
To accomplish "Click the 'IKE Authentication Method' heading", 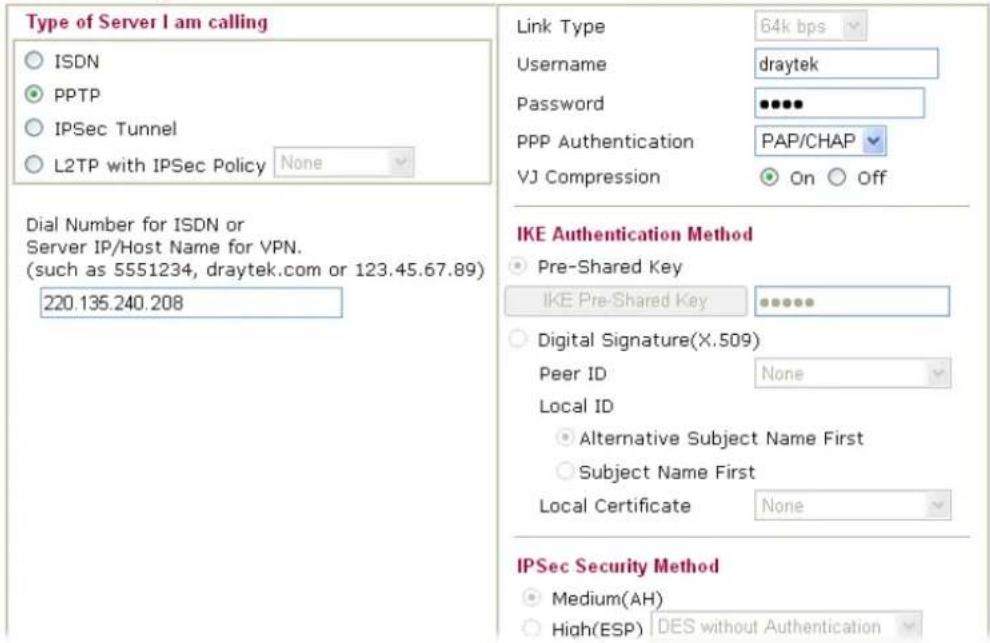I will pyautogui.click(x=635, y=234).
